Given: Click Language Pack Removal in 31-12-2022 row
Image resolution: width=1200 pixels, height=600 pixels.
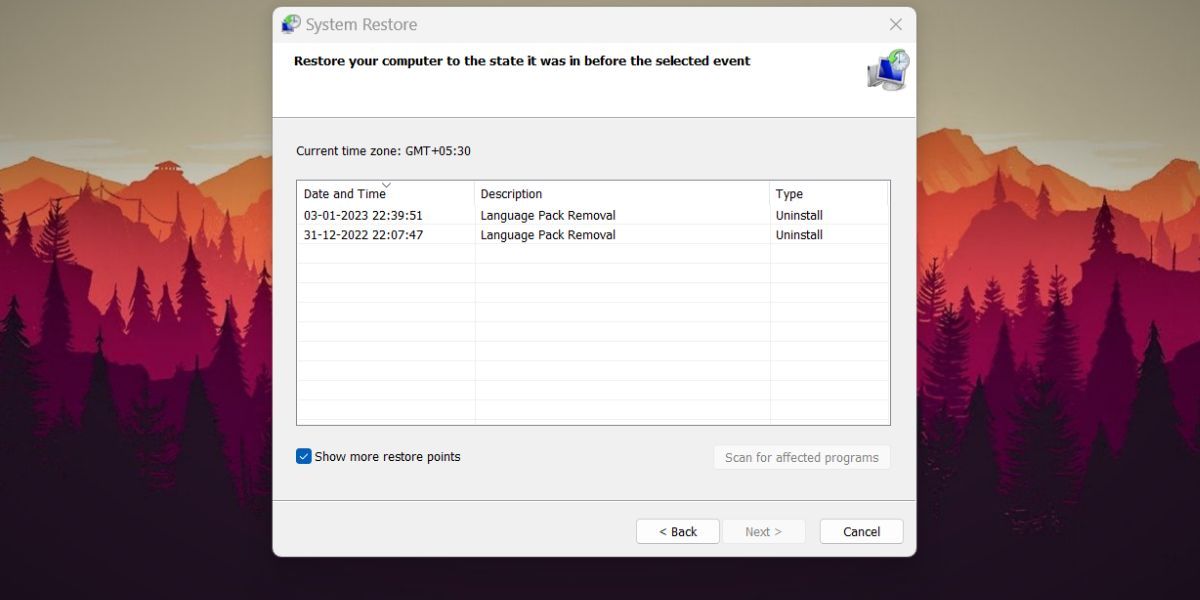Looking at the screenshot, I should click(x=548, y=235).
